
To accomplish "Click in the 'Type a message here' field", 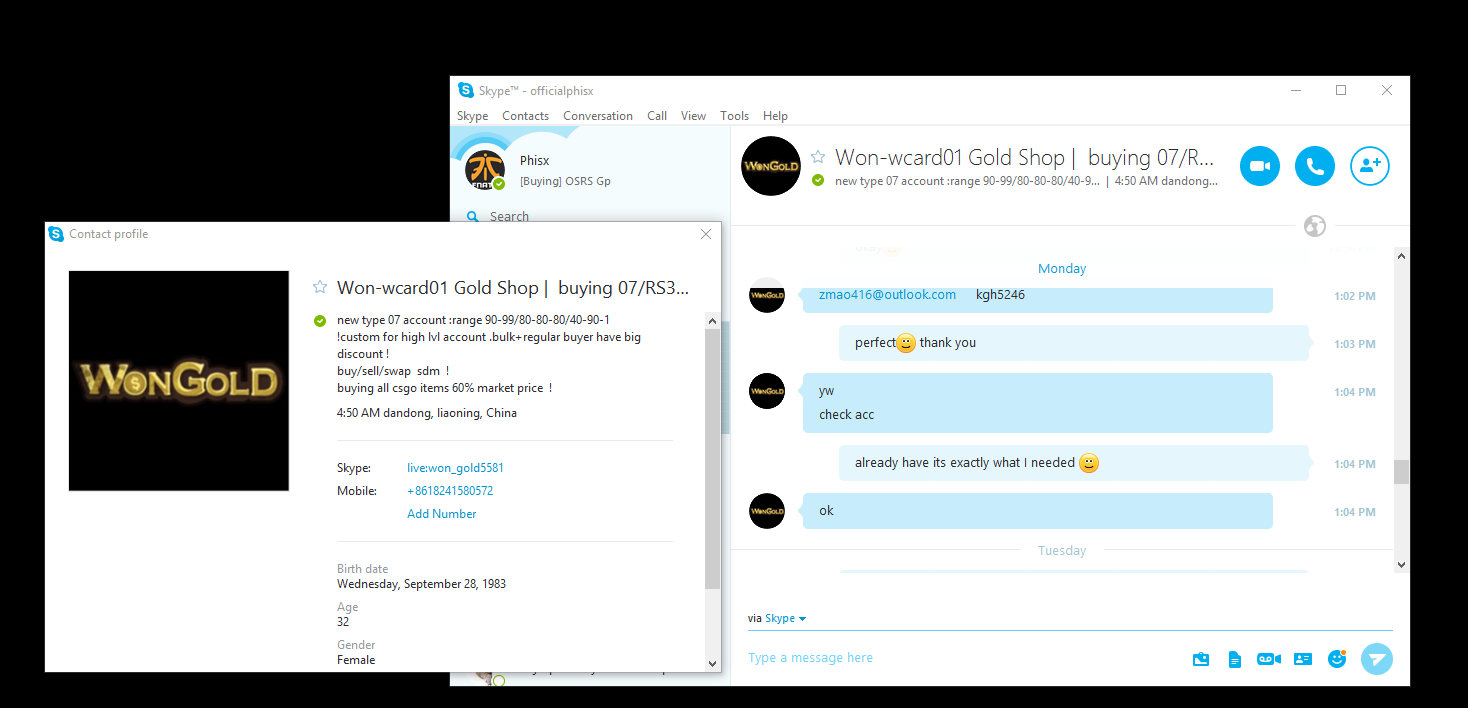I will pyautogui.click(x=960, y=658).
